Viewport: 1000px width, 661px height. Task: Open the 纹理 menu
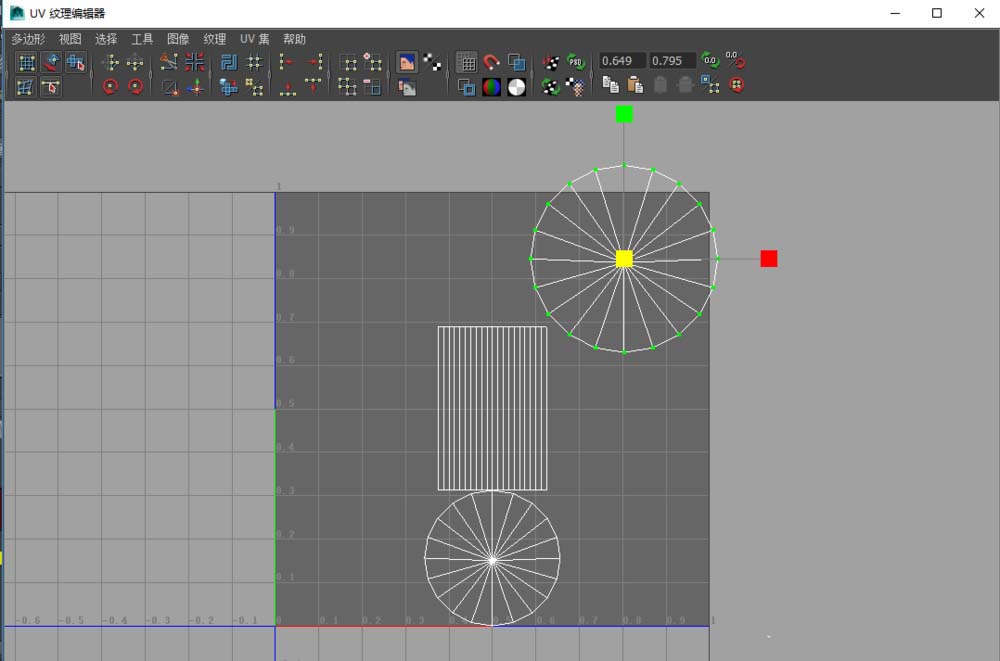pyautogui.click(x=214, y=39)
